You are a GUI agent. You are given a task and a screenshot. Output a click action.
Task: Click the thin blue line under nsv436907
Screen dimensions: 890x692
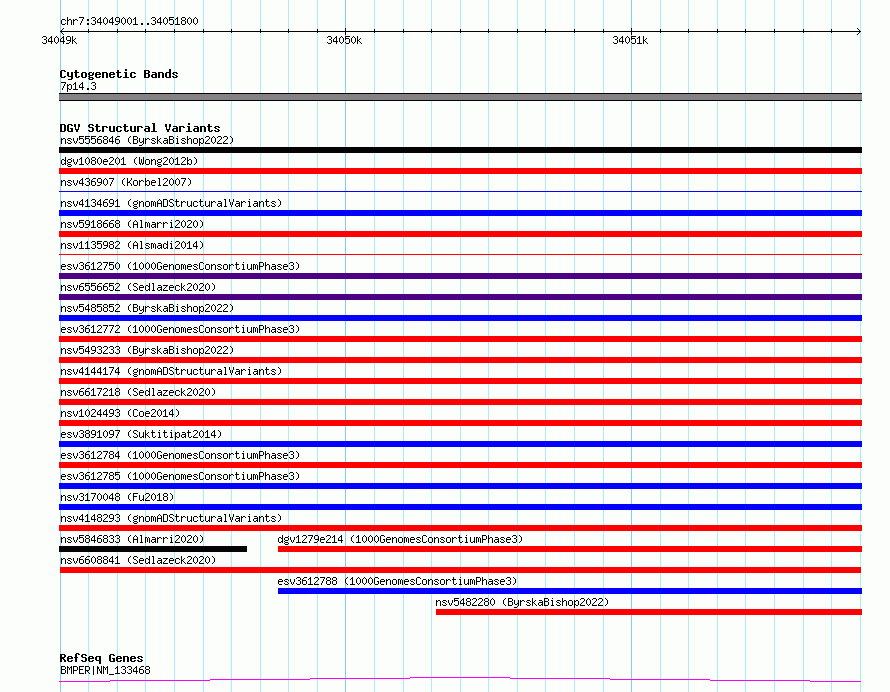click(x=460, y=192)
